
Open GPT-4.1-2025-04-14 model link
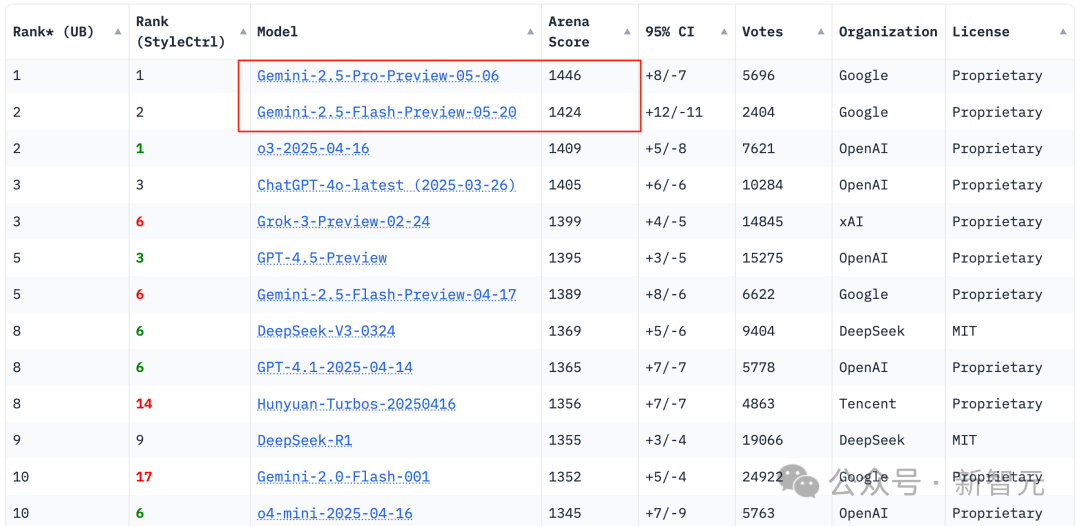(x=335, y=368)
